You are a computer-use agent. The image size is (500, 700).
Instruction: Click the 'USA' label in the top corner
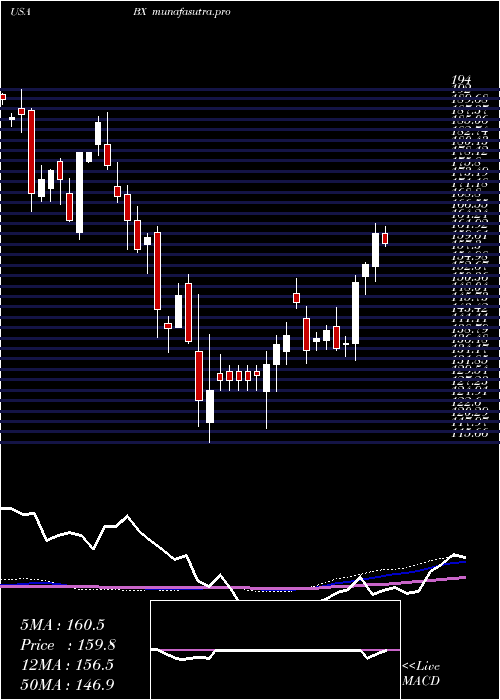tap(20, 12)
